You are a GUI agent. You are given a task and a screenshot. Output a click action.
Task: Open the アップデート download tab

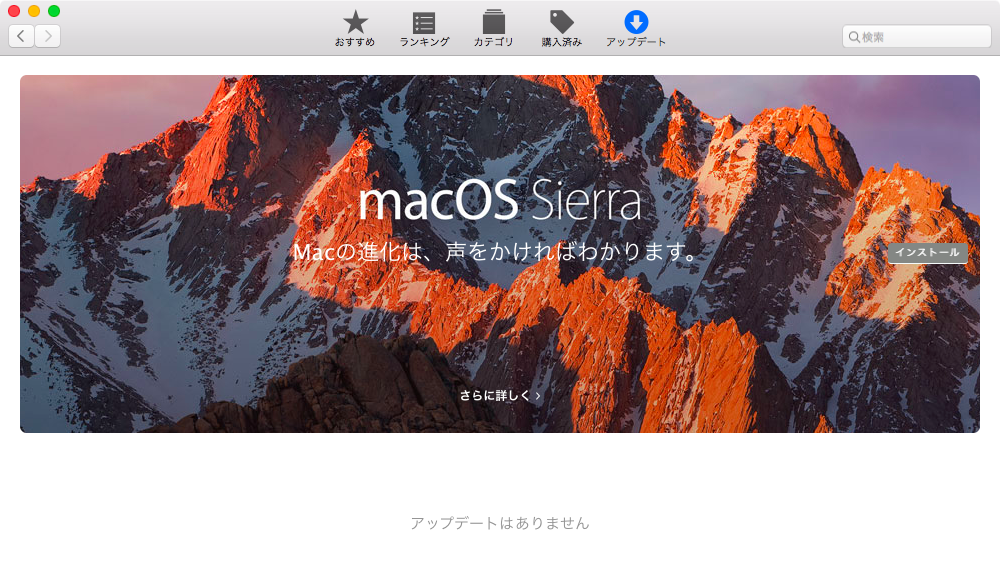[x=636, y=29]
